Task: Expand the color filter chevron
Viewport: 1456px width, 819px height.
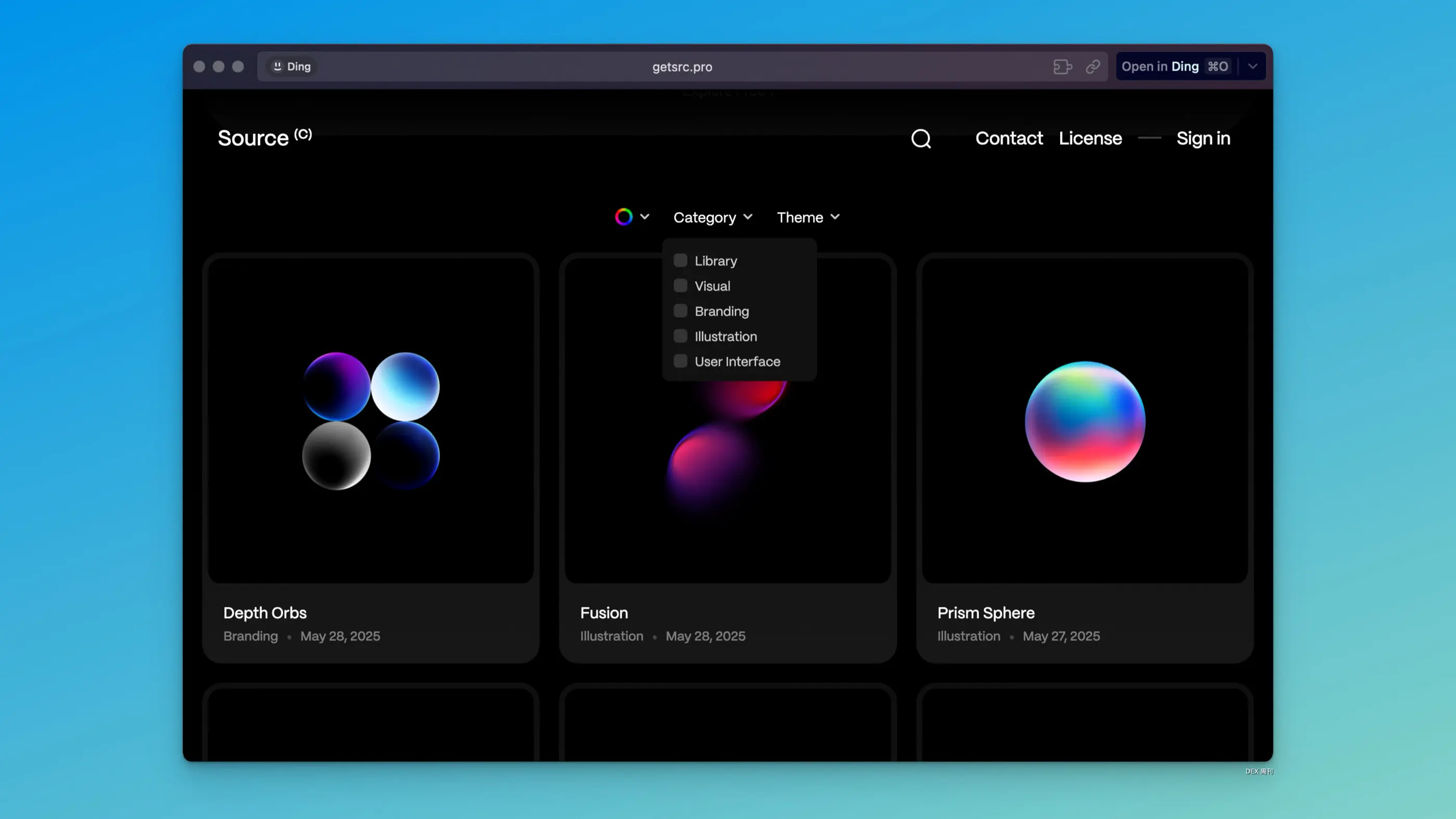Action: (x=644, y=217)
